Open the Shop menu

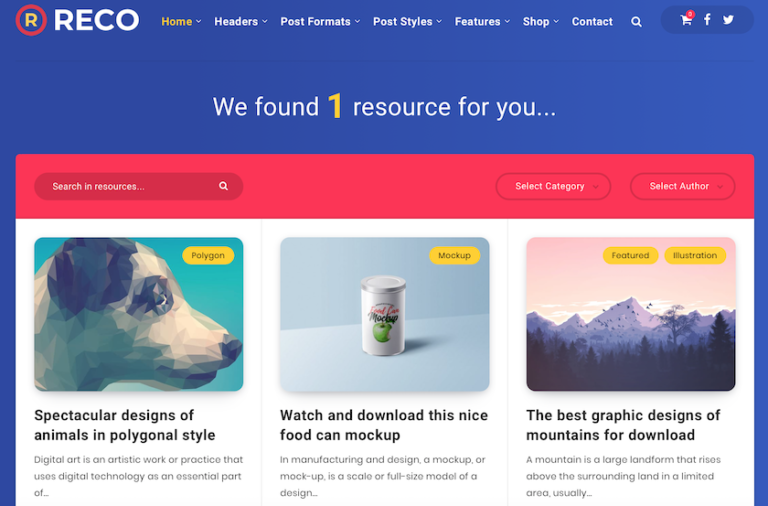point(540,22)
